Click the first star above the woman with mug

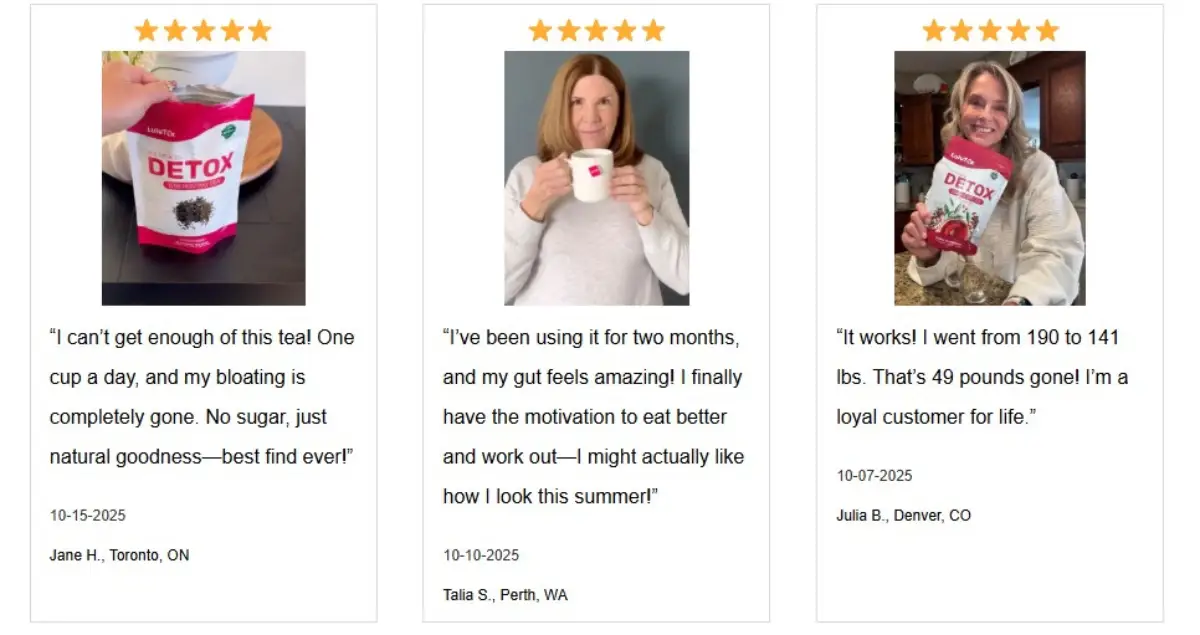tap(540, 30)
